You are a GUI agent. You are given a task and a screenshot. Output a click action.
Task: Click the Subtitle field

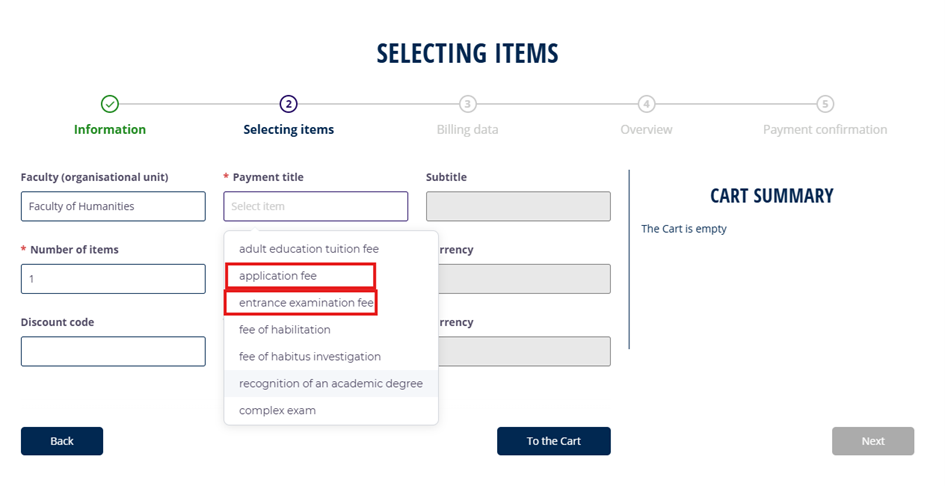coord(518,206)
